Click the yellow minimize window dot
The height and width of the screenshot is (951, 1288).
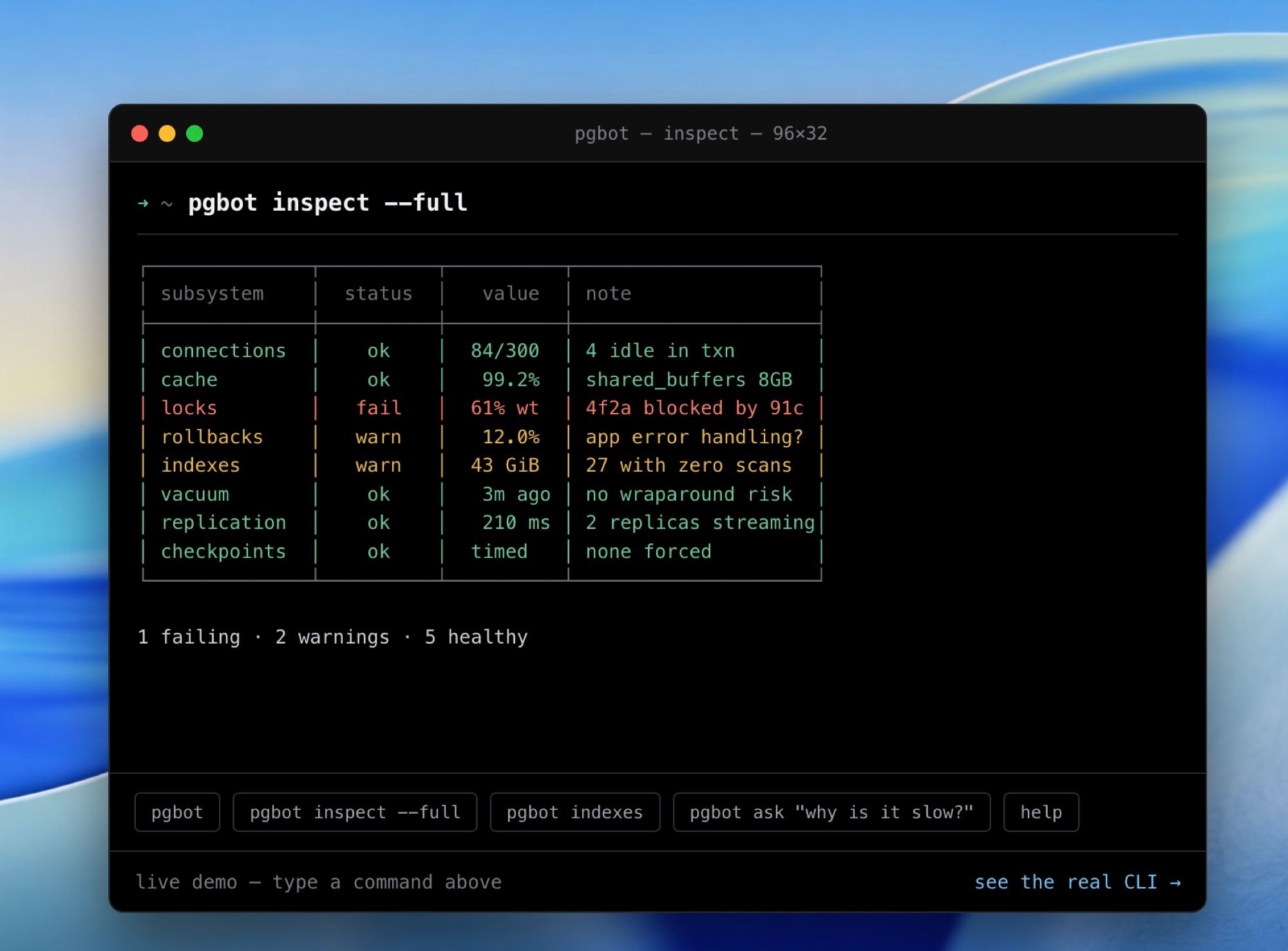[167, 133]
